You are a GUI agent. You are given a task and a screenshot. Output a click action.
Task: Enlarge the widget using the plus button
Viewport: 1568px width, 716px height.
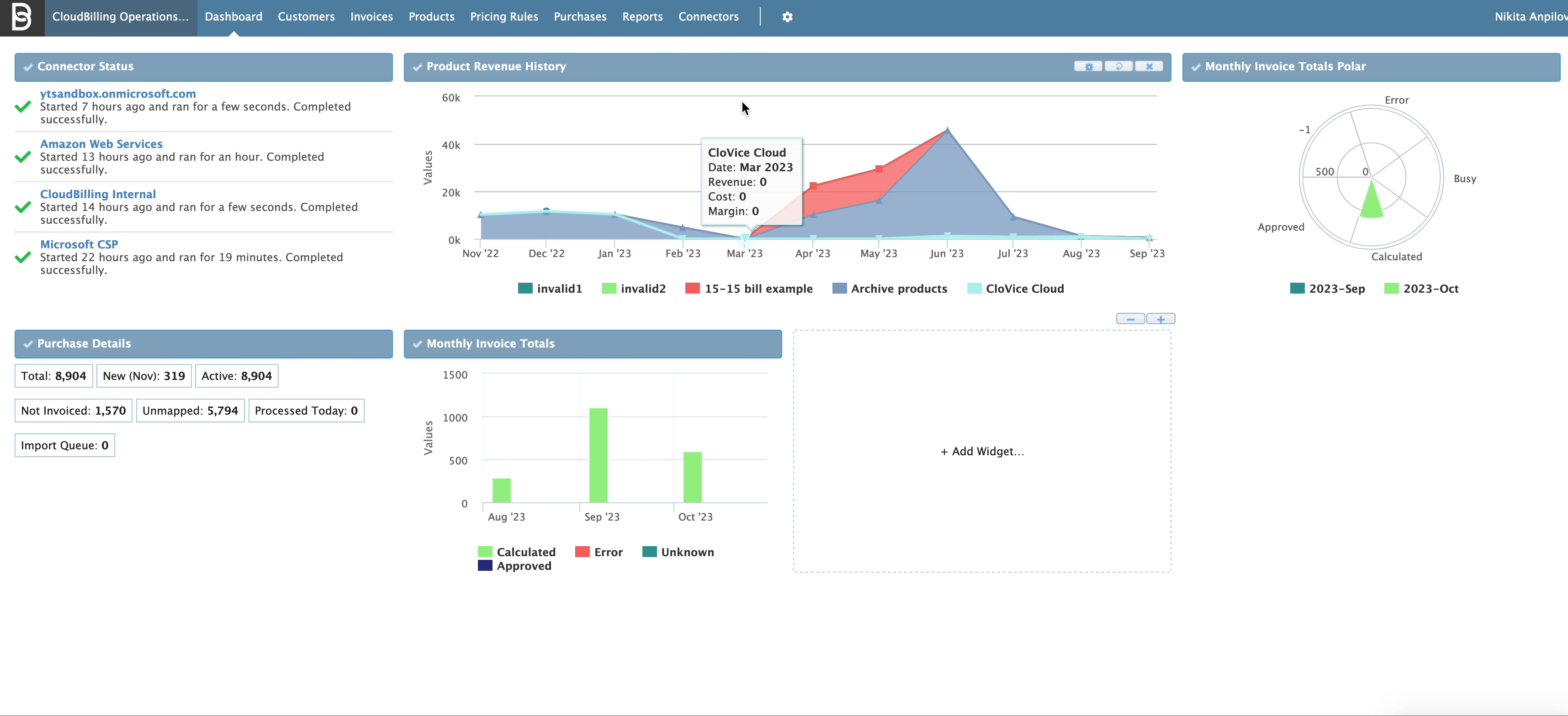pyautogui.click(x=1160, y=319)
